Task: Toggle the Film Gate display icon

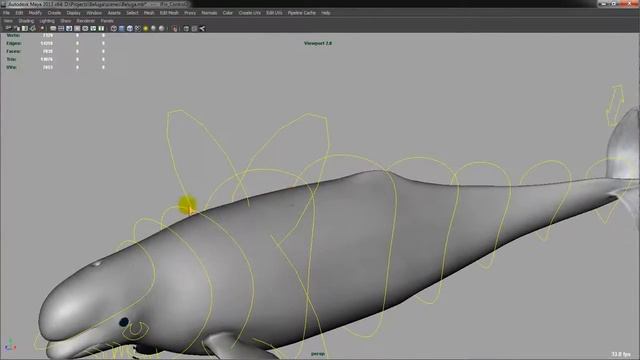Action: click(x=61, y=29)
